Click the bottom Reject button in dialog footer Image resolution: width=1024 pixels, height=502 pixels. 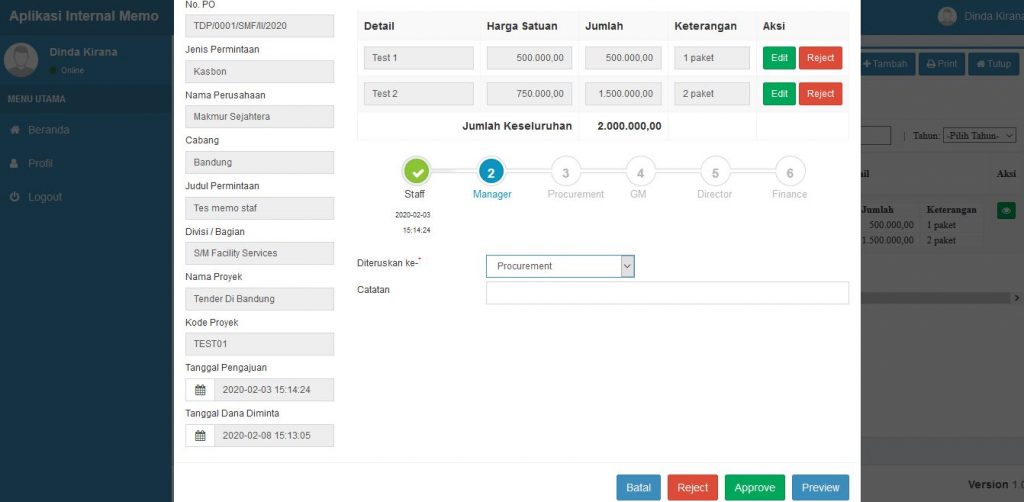click(x=692, y=488)
